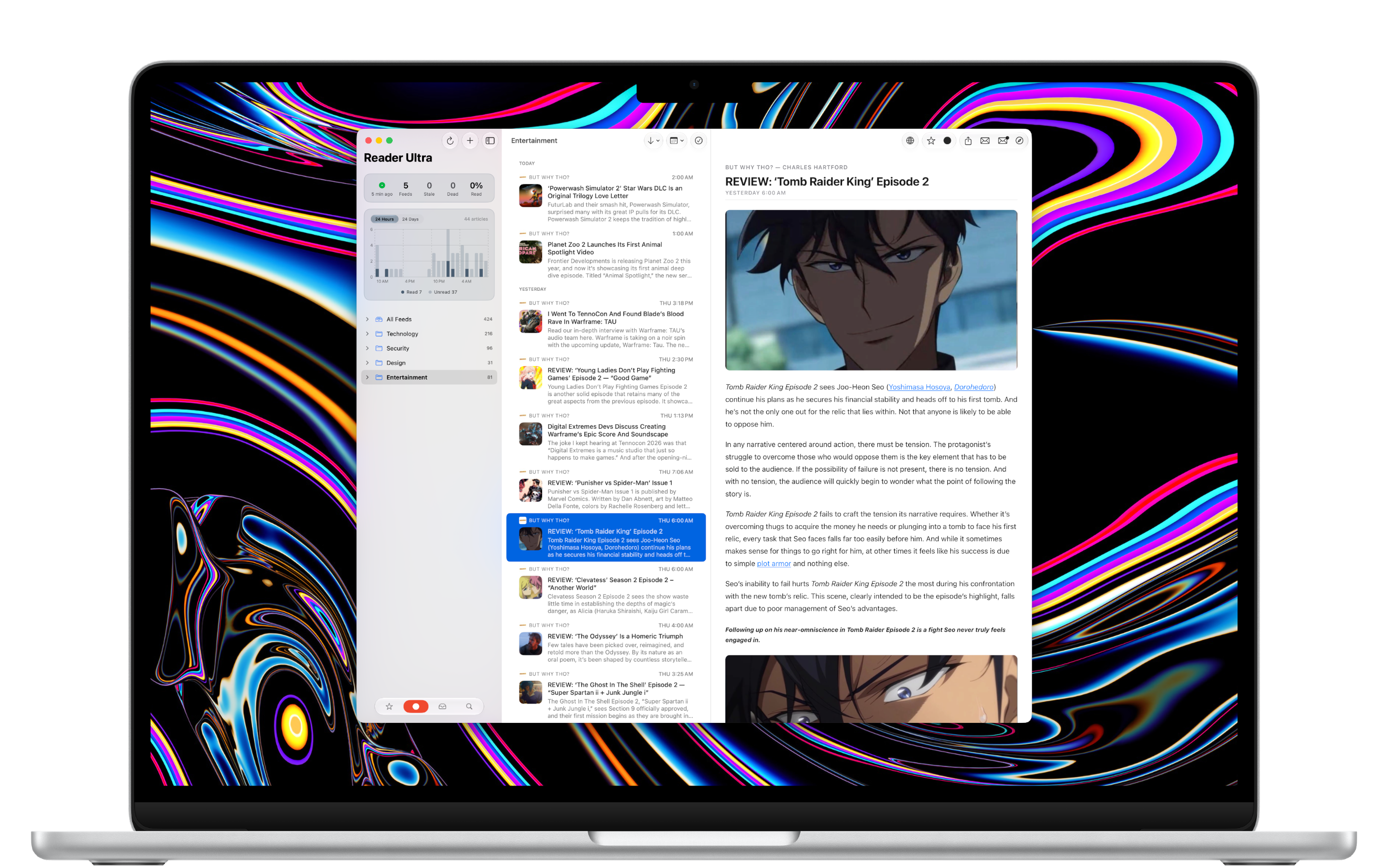Open the 'Powerwash Simulator 2' Star Wars article
This screenshot has height=868, width=1389.
(x=606, y=198)
